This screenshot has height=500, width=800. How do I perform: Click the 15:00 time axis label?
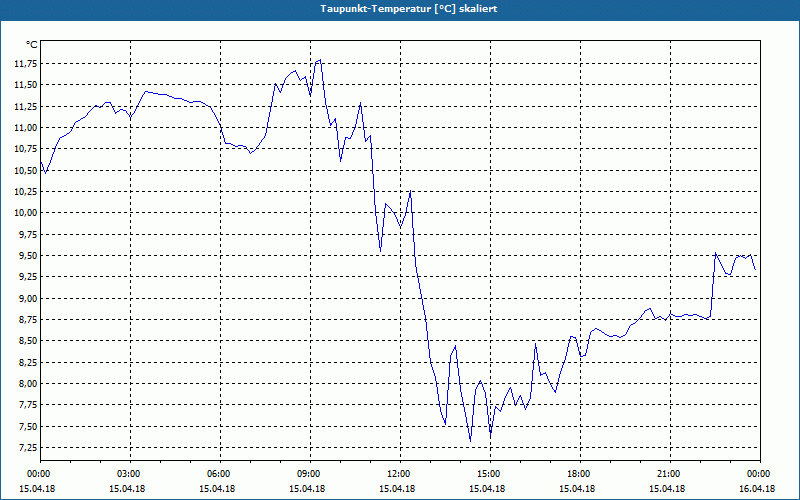[491, 474]
